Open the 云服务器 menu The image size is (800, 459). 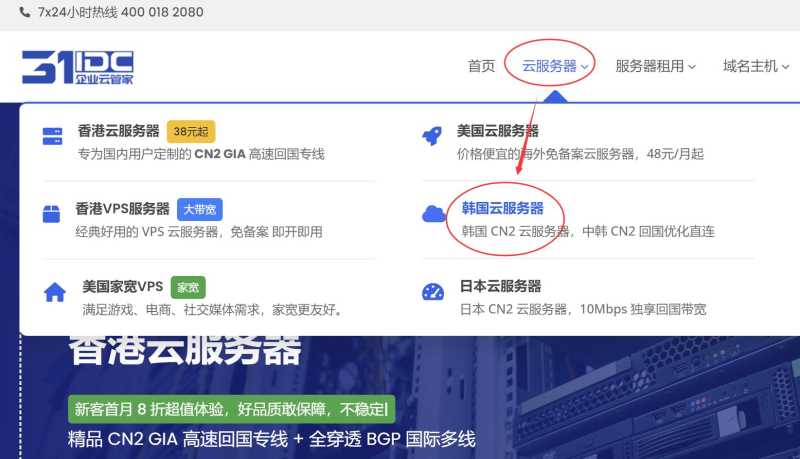click(x=549, y=66)
